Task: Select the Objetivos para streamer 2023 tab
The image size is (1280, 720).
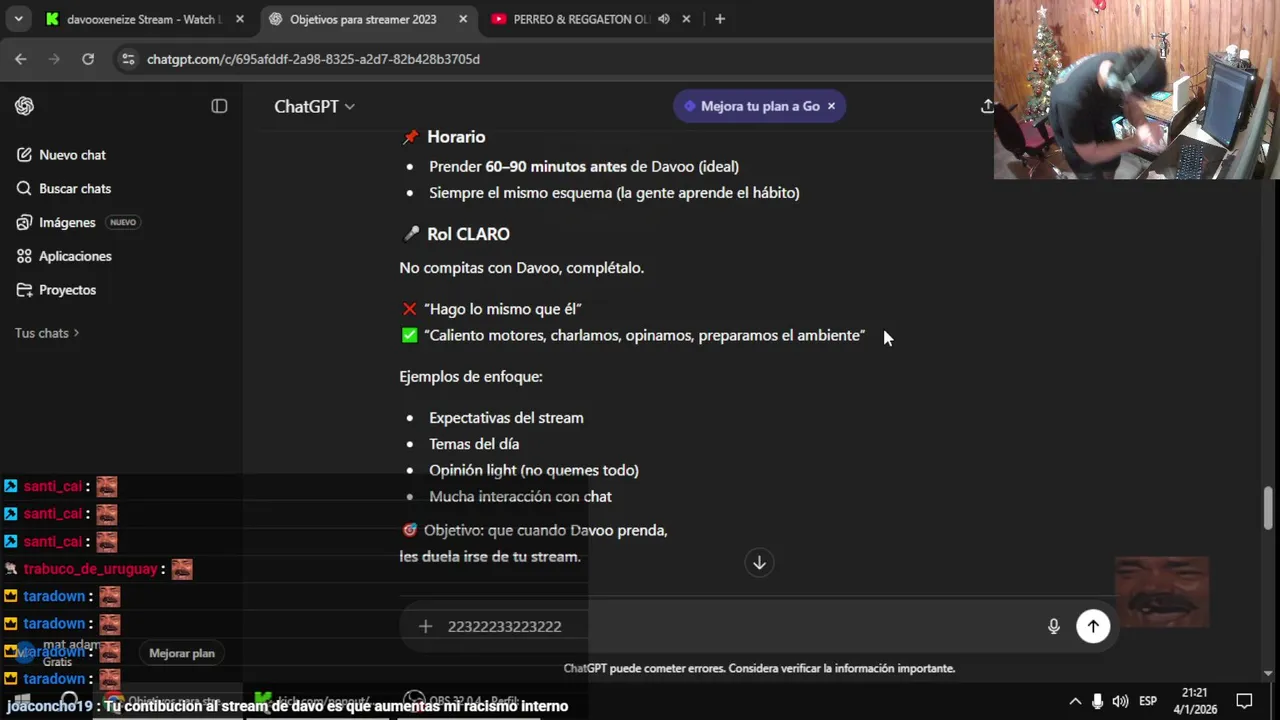Action: pos(367,19)
